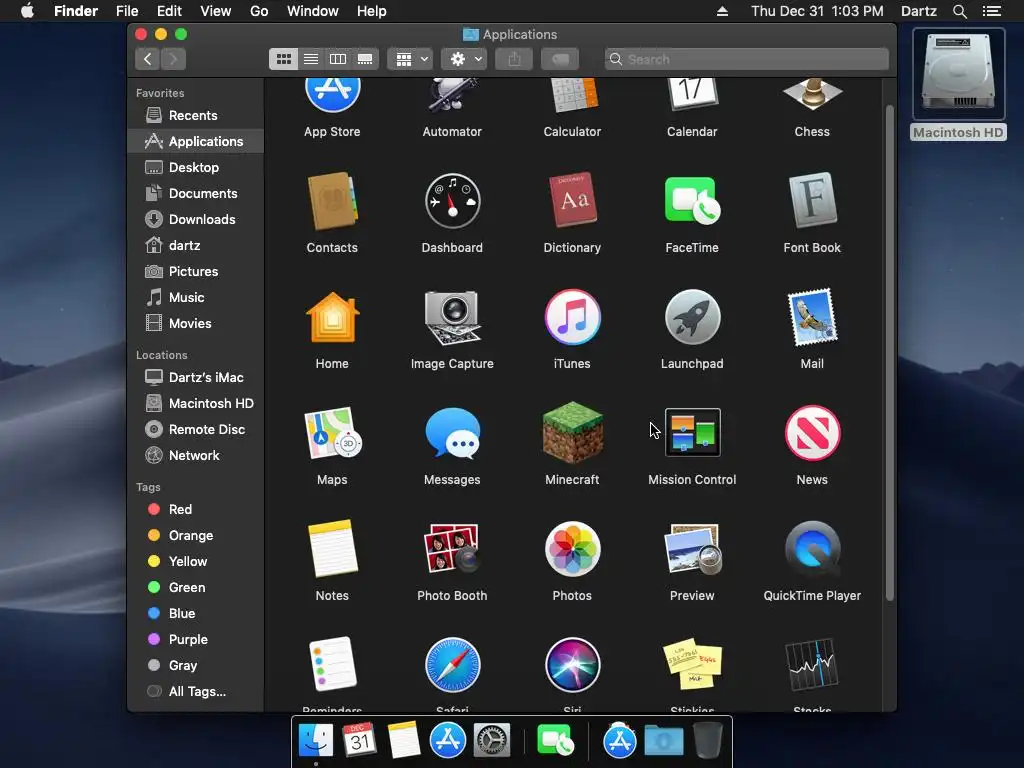Open the Go menu
Screen dimensions: 1024x768
coord(259,11)
